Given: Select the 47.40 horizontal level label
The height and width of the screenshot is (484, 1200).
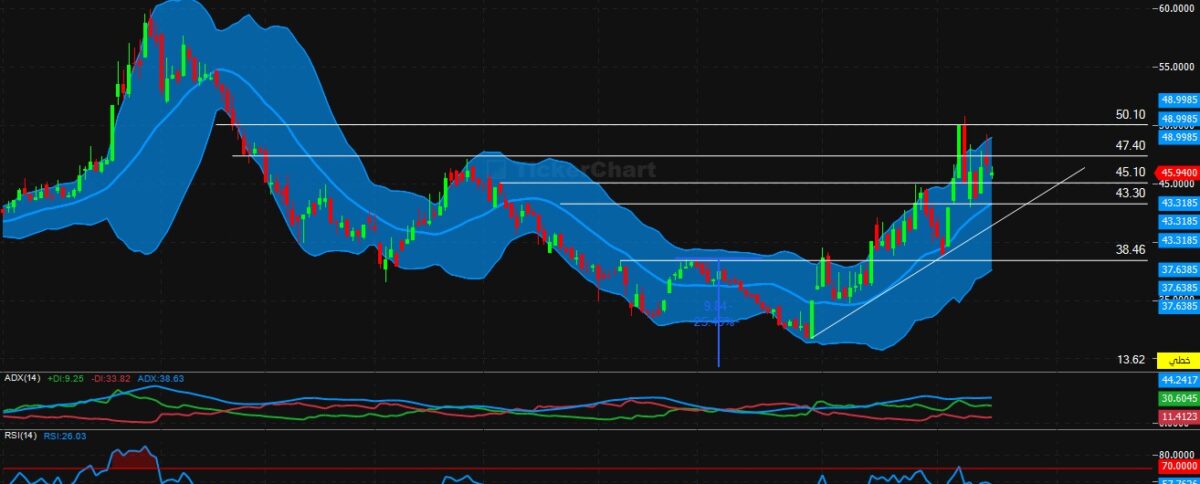Looking at the screenshot, I should pyautogui.click(x=1130, y=146).
